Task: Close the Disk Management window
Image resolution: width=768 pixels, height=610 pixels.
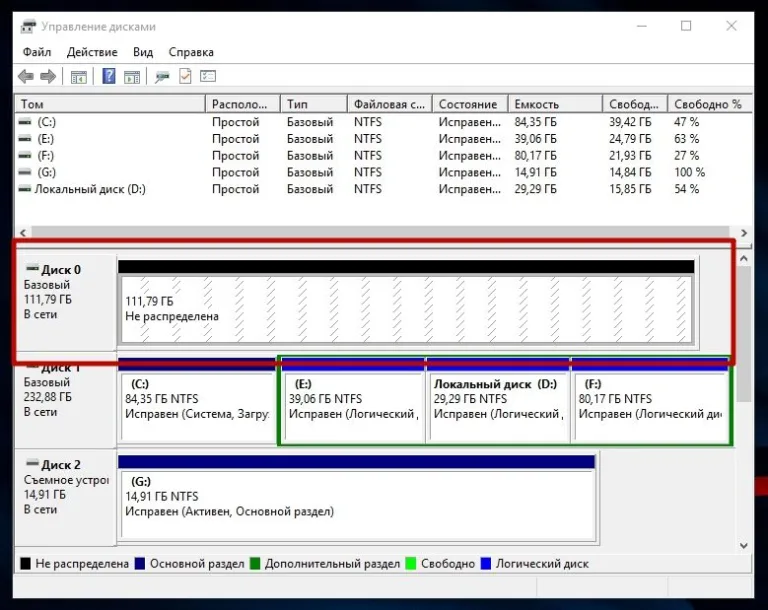Action: (731, 26)
